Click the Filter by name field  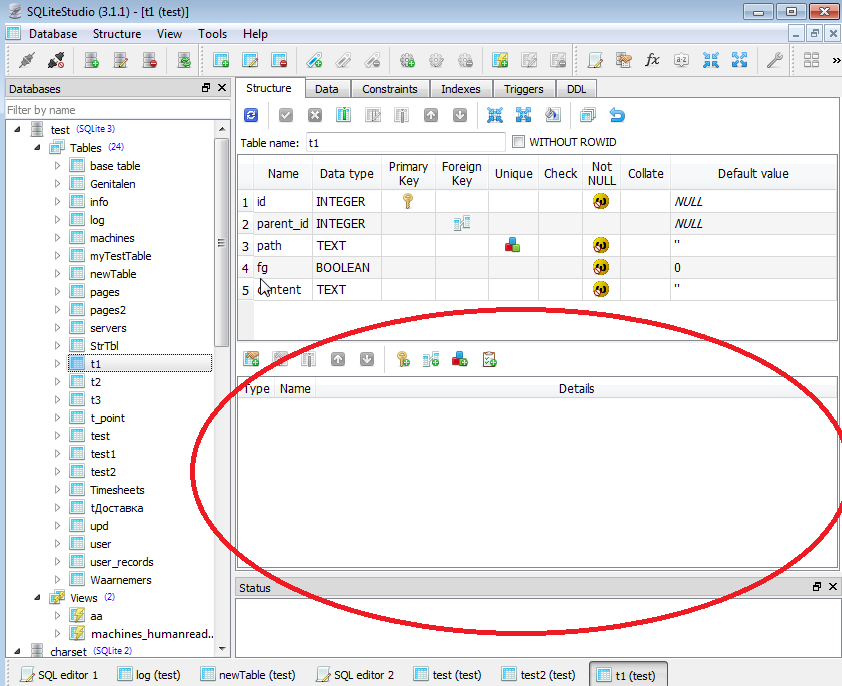click(x=117, y=110)
